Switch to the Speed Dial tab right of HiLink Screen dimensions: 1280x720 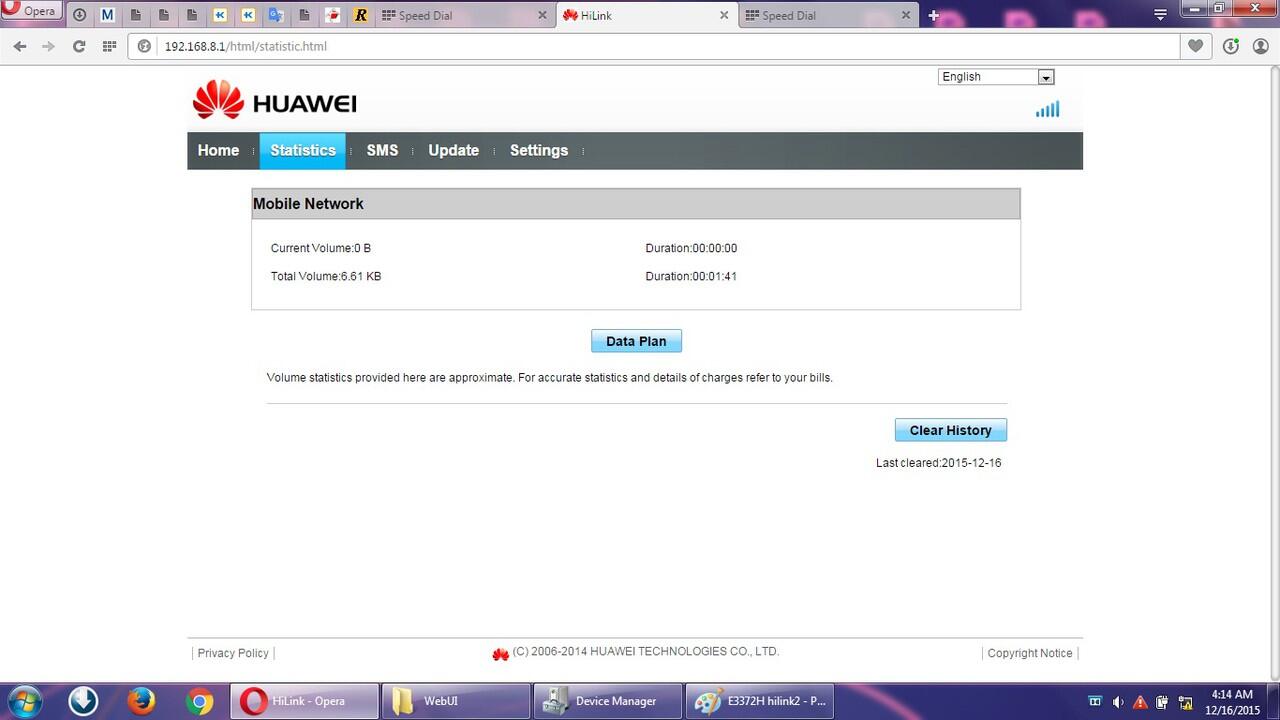point(828,15)
